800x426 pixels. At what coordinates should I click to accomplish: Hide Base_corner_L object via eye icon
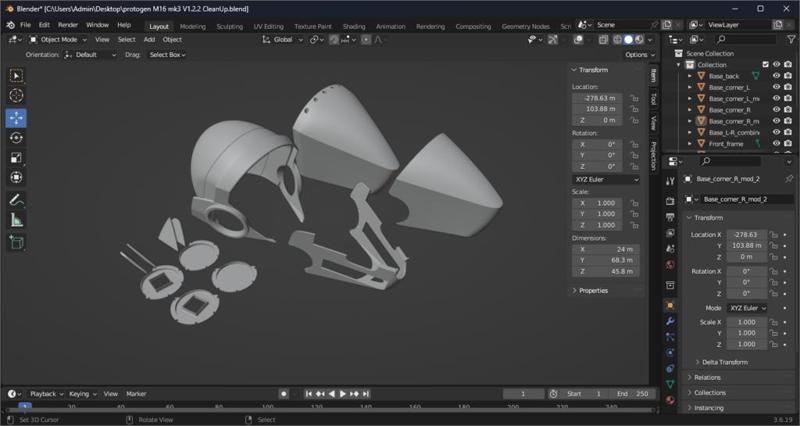[x=777, y=87]
